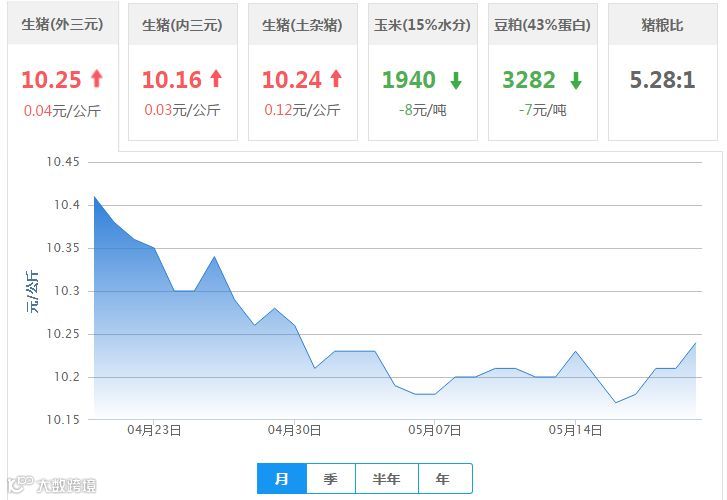727x500 pixels.
Task: Click the 05月14日 axis label
Action: (575, 430)
